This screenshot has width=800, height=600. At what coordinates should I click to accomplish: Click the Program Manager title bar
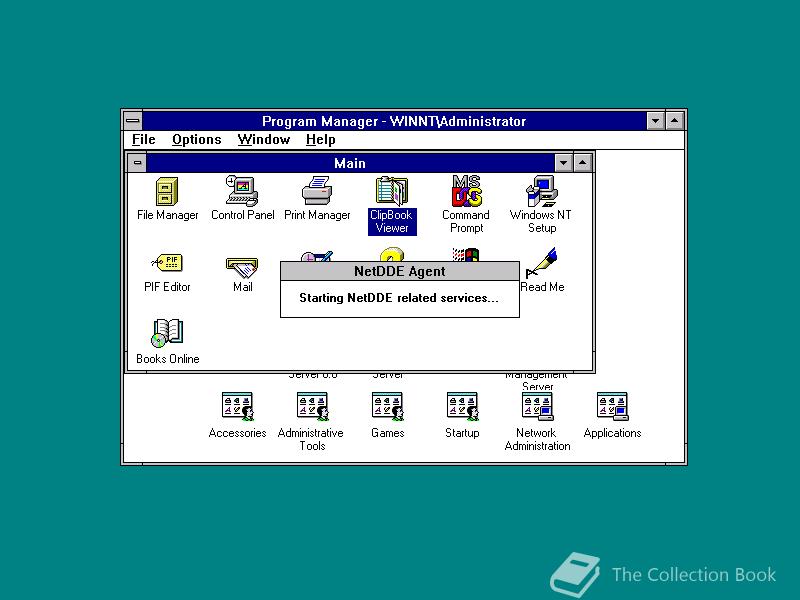pos(394,121)
